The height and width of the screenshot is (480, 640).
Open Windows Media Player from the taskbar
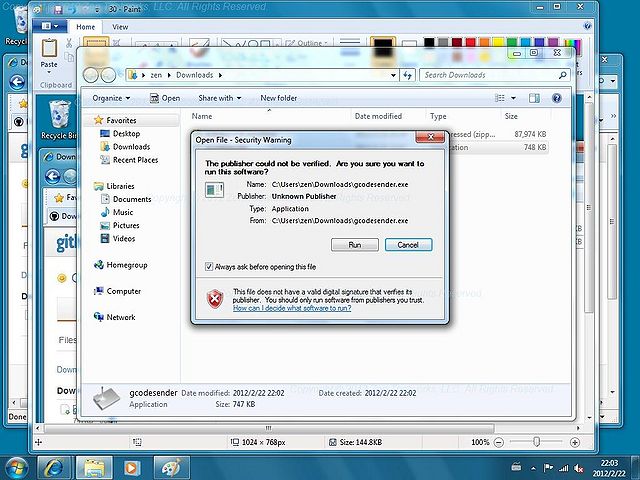[131, 468]
